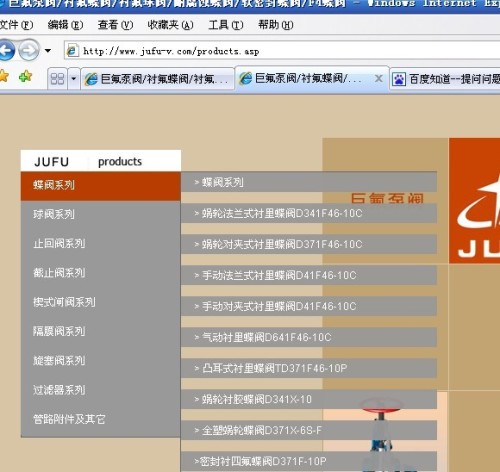This screenshot has height=472, width=500.
Task: Select the active 巨氟泵阀/衬氟蝶阀 tab
Action: [312, 78]
